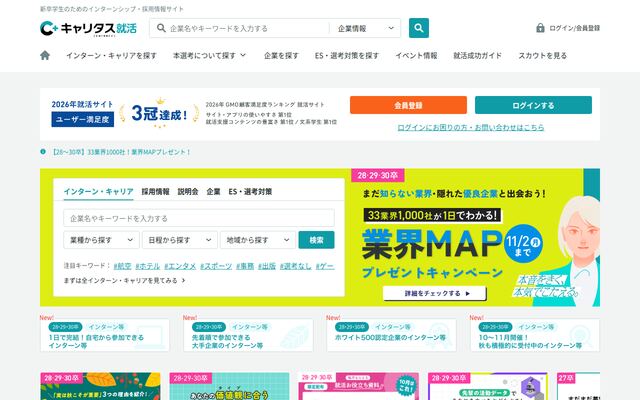Image resolution: width=640 pixels, height=400 pixels.
Task: Click the 検索 button in search panel
Action: click(316, 240)
